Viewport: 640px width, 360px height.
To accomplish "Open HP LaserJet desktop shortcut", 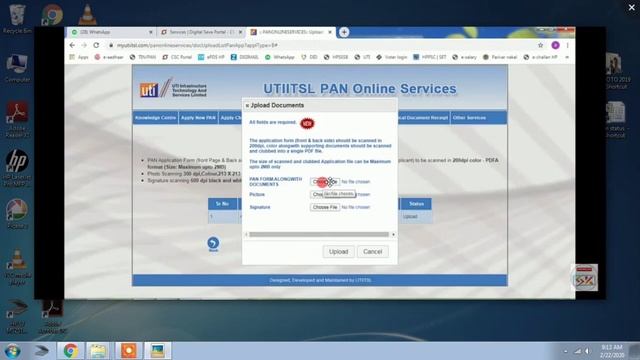I will 17,167.
